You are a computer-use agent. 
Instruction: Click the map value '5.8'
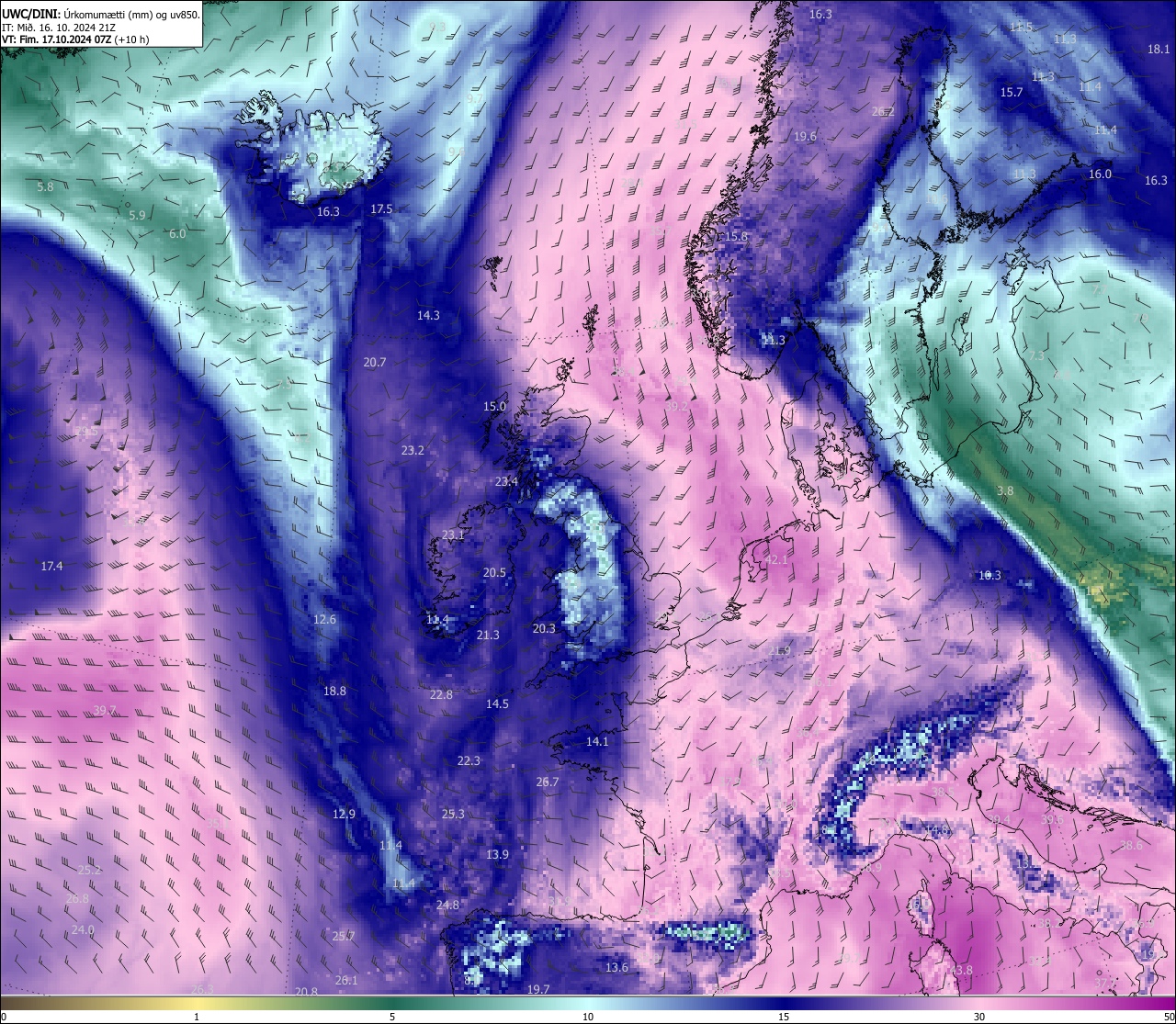click(45, 187)
